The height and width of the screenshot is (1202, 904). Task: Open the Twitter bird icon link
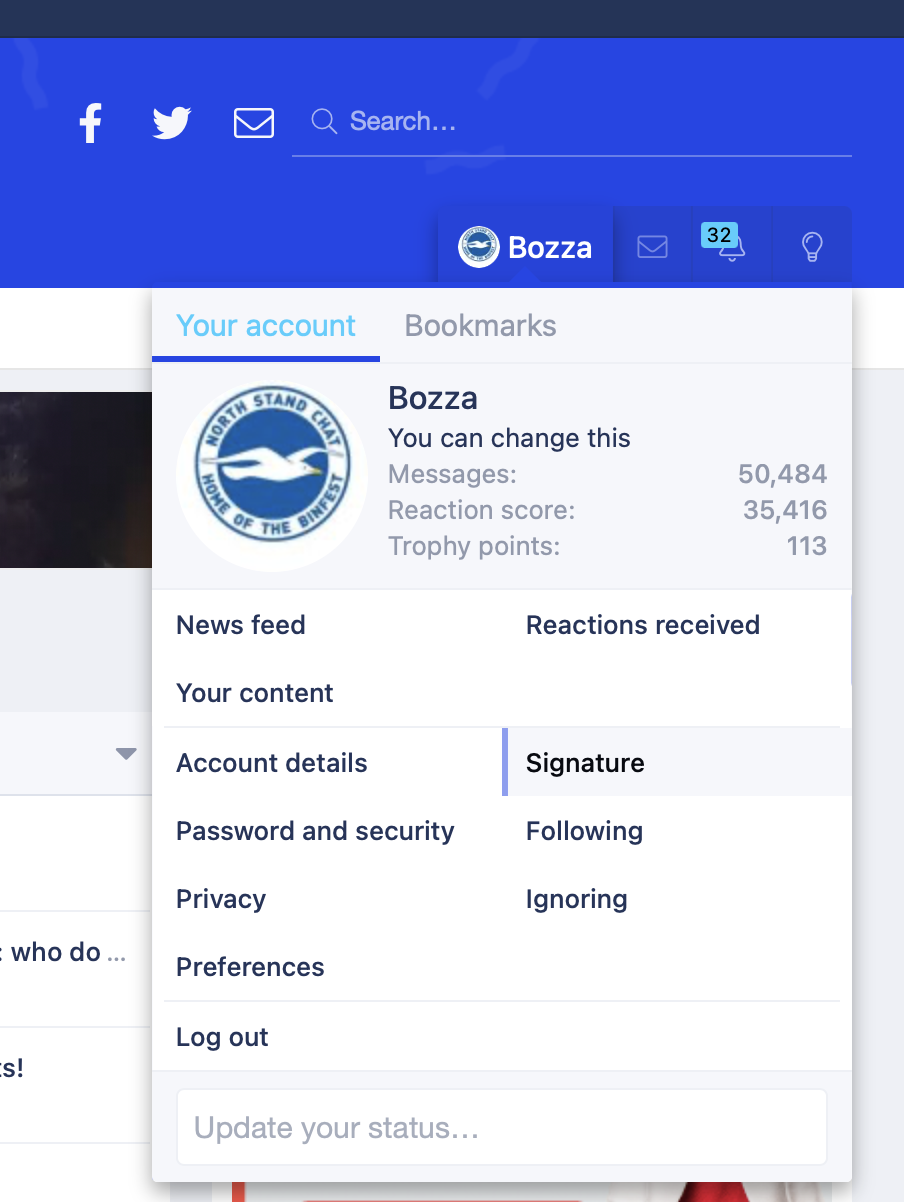[172, 123]
